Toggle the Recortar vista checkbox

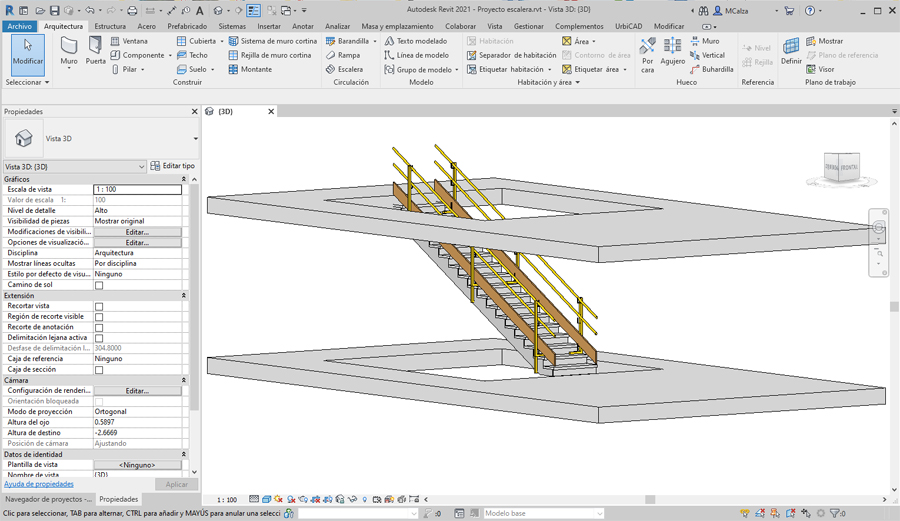[99, 307]
